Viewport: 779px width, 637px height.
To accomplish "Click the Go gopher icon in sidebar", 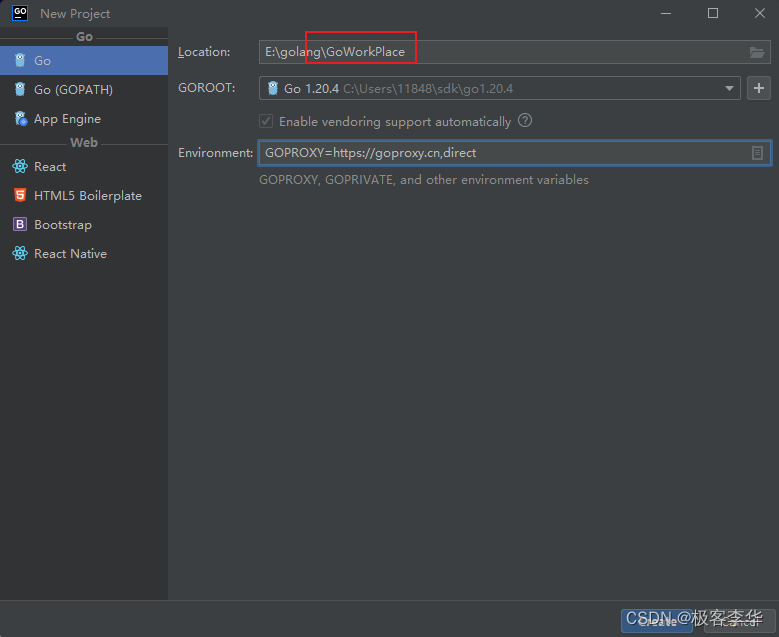I will pos(20,60).
